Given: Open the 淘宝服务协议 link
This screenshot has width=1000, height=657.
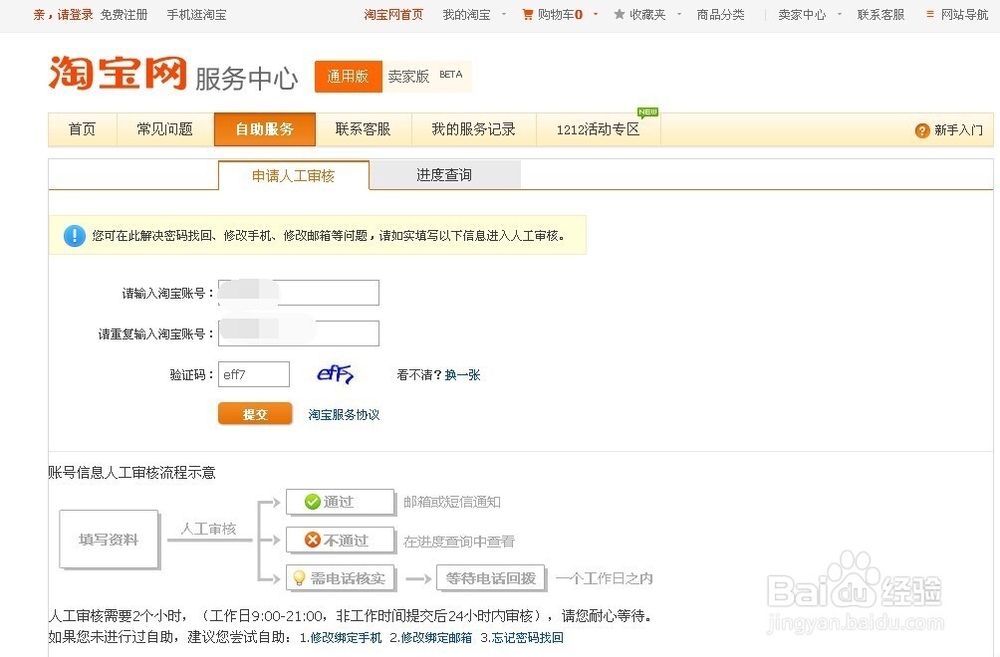Looking at the screenshot, I should point(344,415).
